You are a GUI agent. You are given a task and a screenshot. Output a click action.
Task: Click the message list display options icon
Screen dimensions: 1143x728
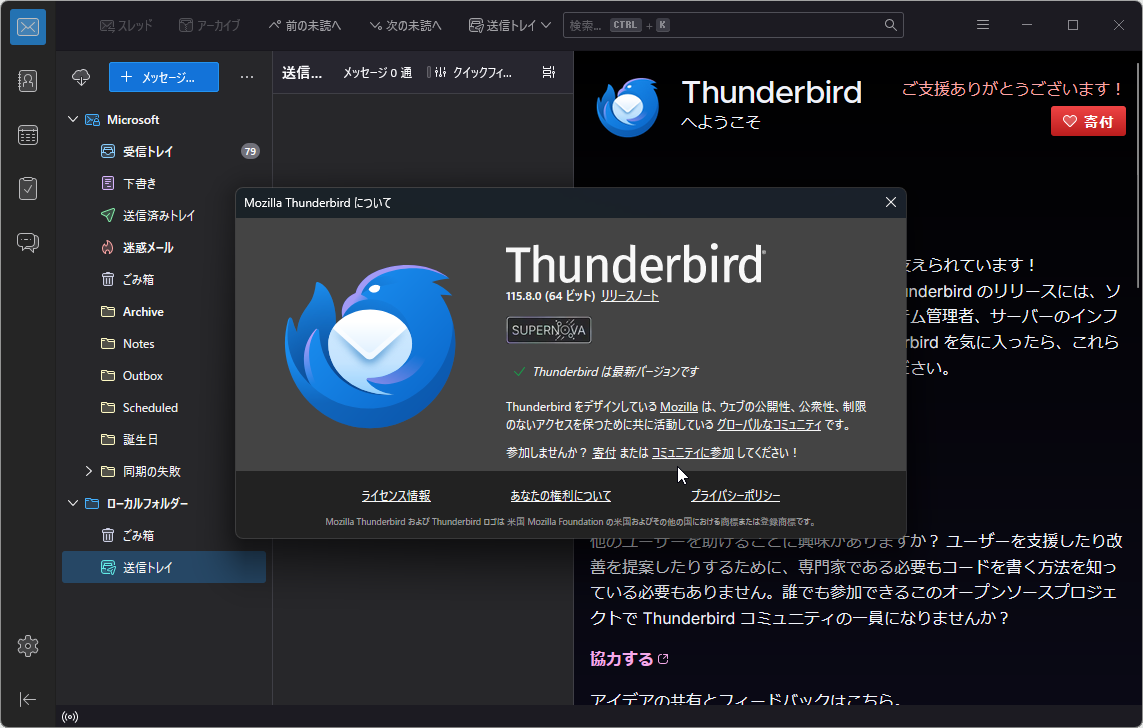click(549, 71)
